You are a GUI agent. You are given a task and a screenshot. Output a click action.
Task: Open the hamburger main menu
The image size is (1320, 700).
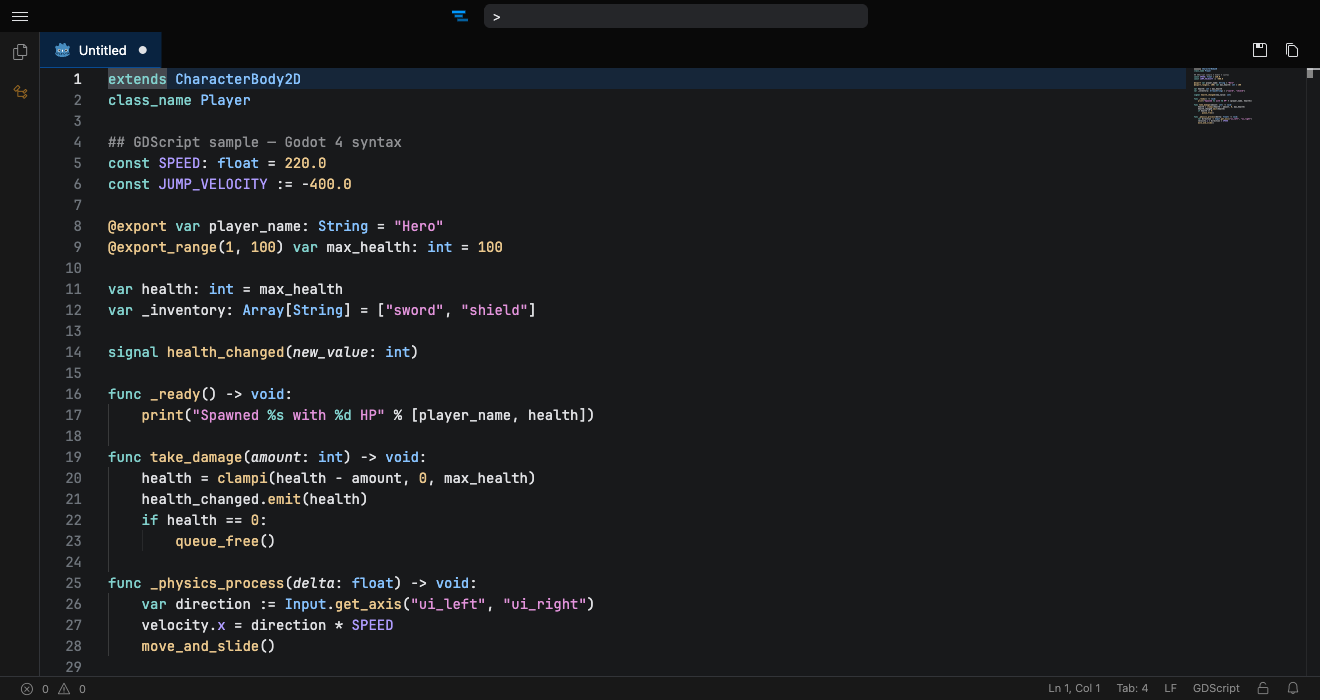20,16
